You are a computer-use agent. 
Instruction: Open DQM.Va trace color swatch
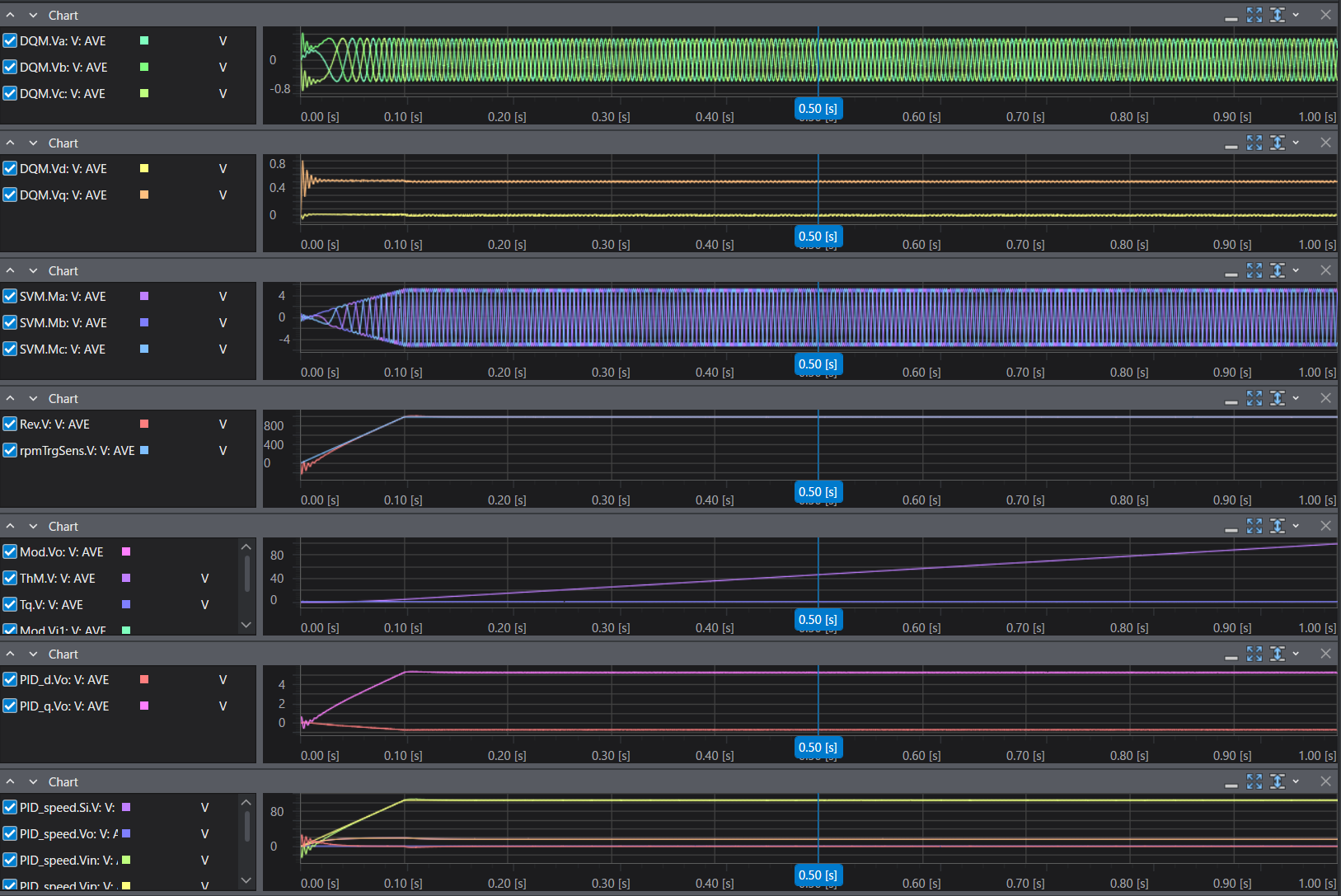[144, 40]
